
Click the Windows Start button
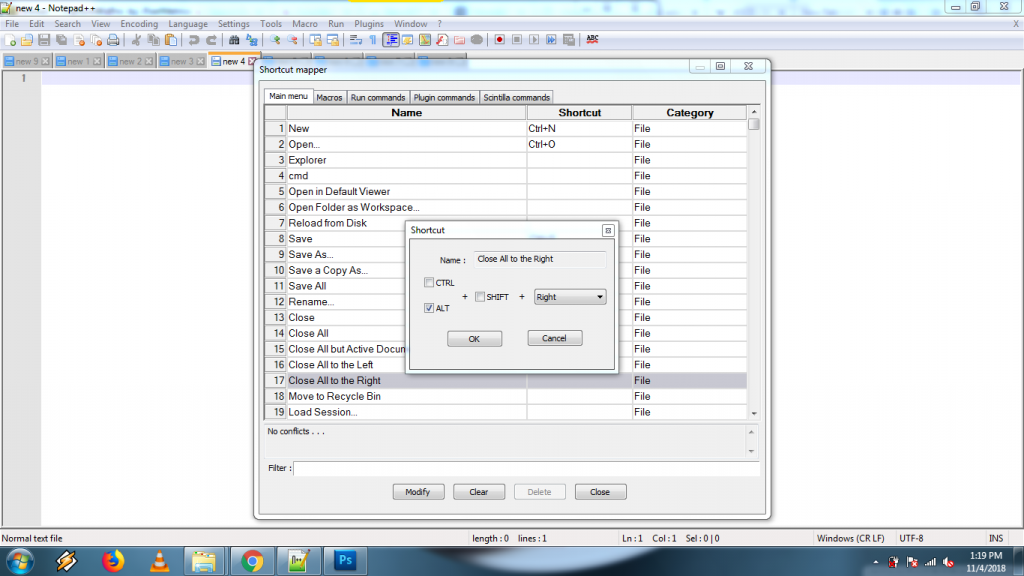[20, 561]
